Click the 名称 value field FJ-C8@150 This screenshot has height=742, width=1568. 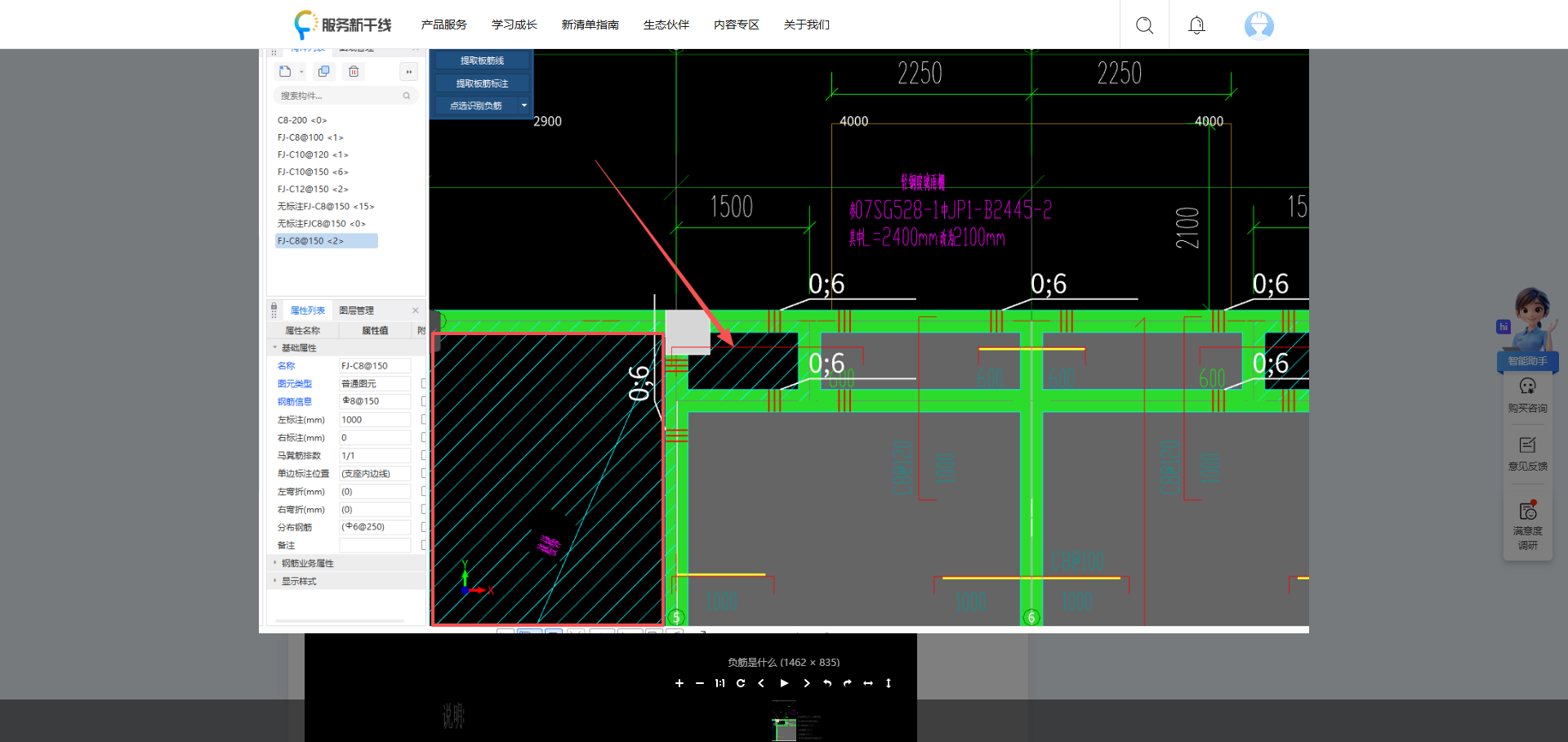tap(375, 366)
